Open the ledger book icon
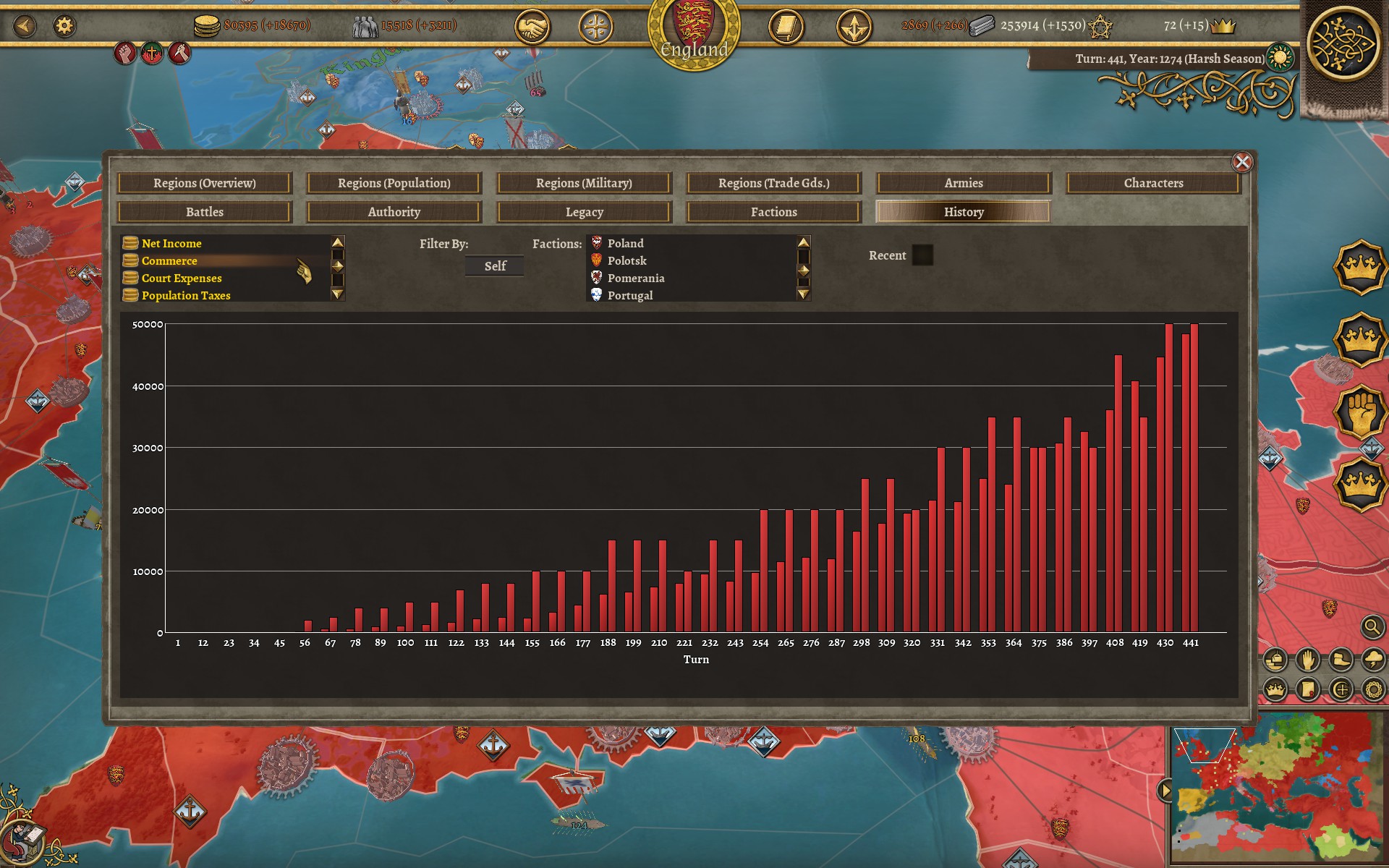1389x868 pixels. (786, 28)
